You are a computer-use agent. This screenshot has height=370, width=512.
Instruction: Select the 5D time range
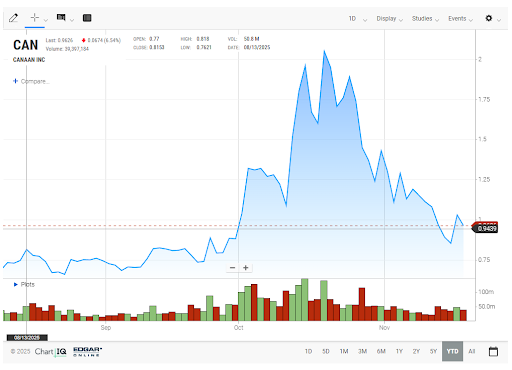(326, 351)
